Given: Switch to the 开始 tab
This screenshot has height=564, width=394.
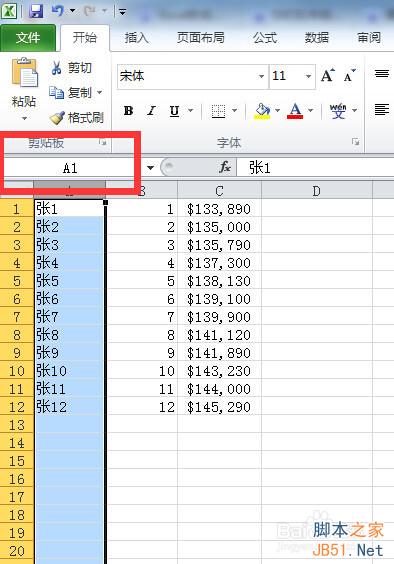Looking at the screenshot, I should coord(85,37).
